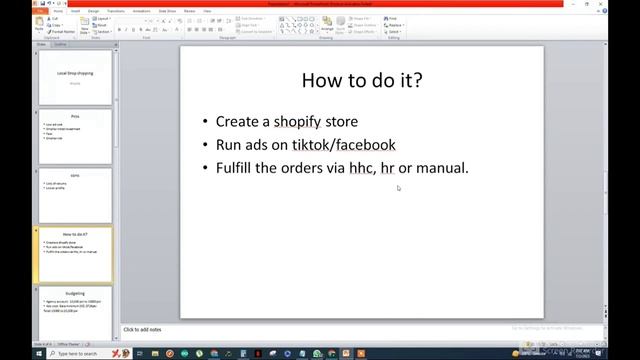
Task: Click the PowerPoint Help icon
Action: click(x=604, y=11)
